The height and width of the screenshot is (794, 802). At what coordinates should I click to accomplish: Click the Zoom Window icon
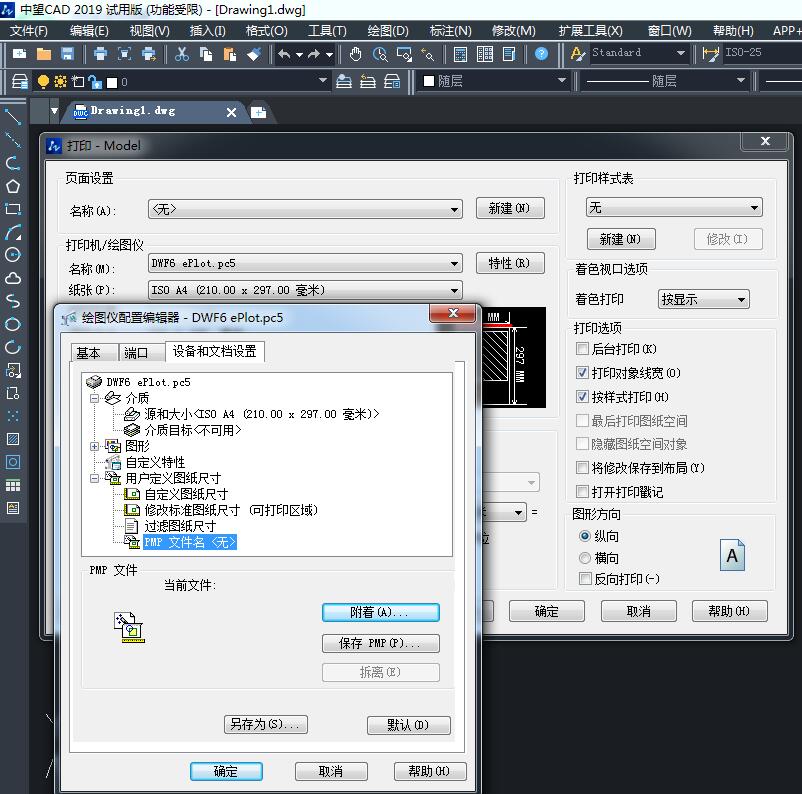(404, 53)
